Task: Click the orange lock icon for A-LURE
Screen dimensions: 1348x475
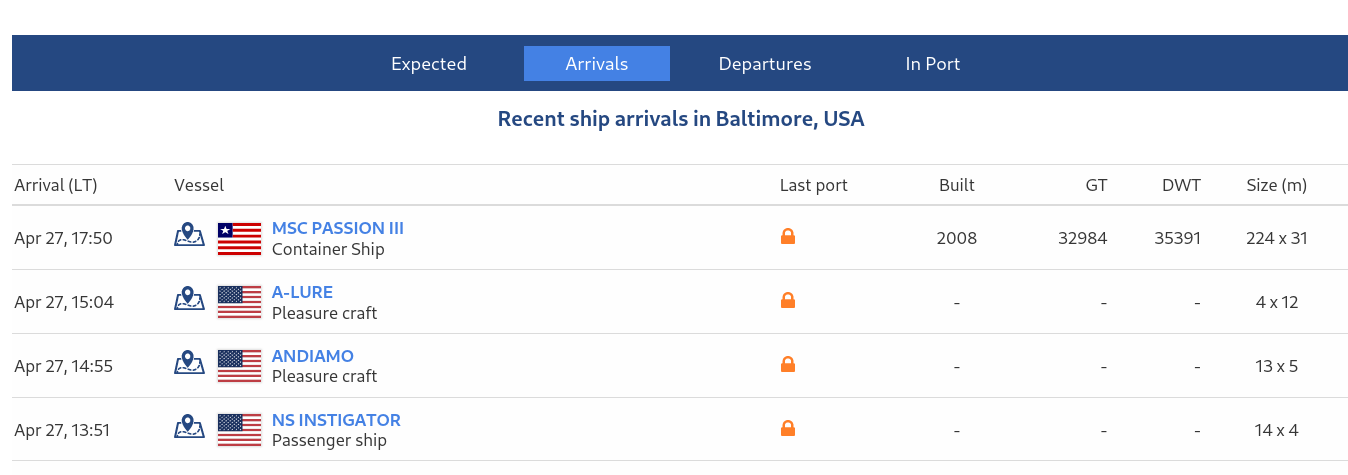Action: [x=788, y=300]
